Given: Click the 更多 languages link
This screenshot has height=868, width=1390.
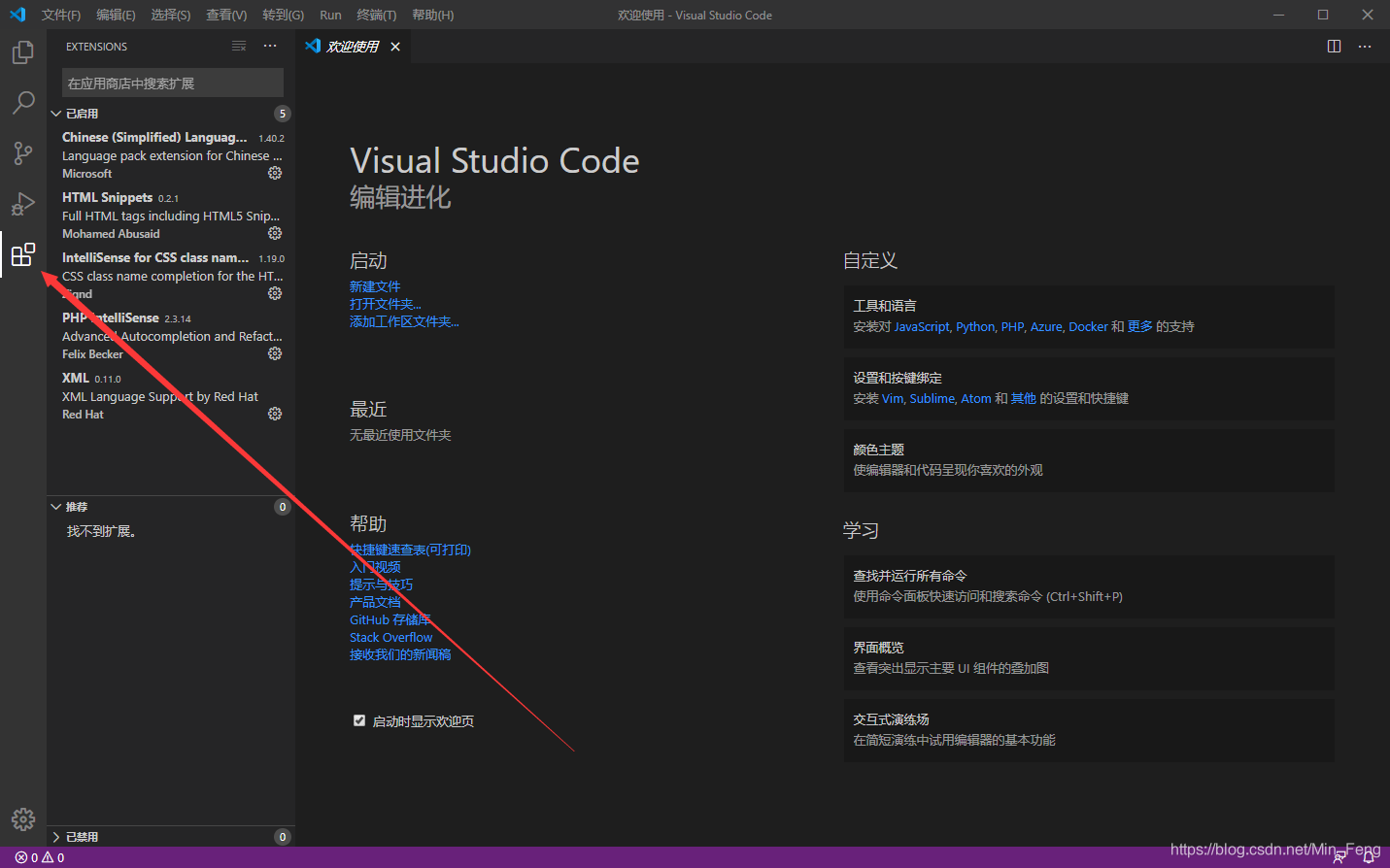Looking at the screenshot, I should tap(1140, 326).
